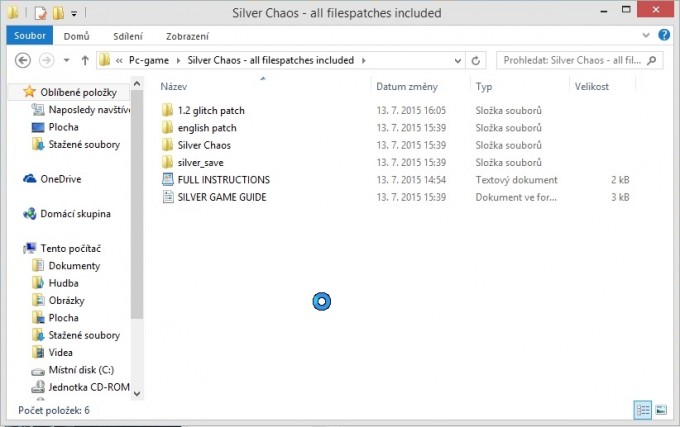This screenshot has height=427, width=680.
Task: Open Naposledy navštívené in favorites
Action: click(x=89, y=110)
